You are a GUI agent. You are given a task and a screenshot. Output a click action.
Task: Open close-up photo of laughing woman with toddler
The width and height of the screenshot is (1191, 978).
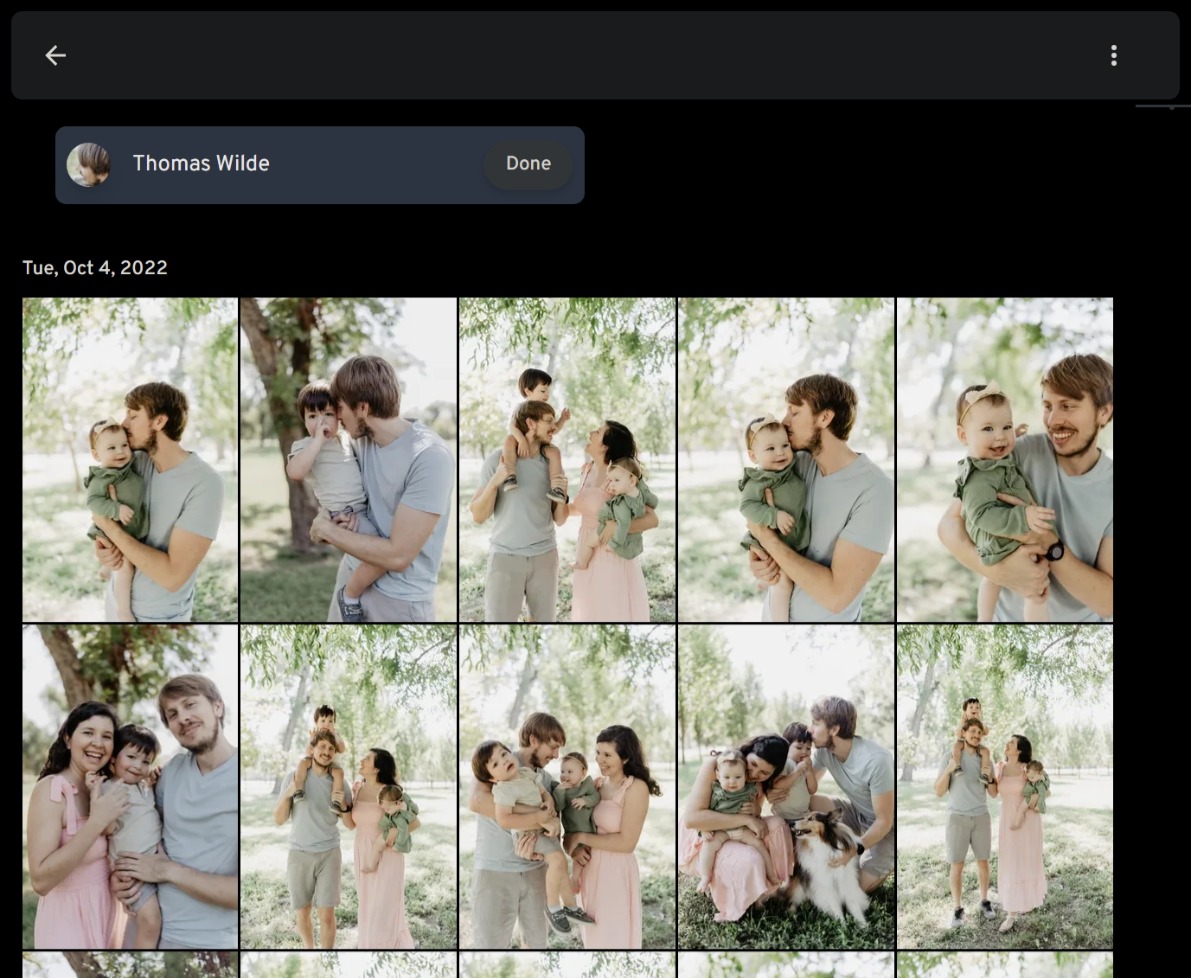pos(130,786)
